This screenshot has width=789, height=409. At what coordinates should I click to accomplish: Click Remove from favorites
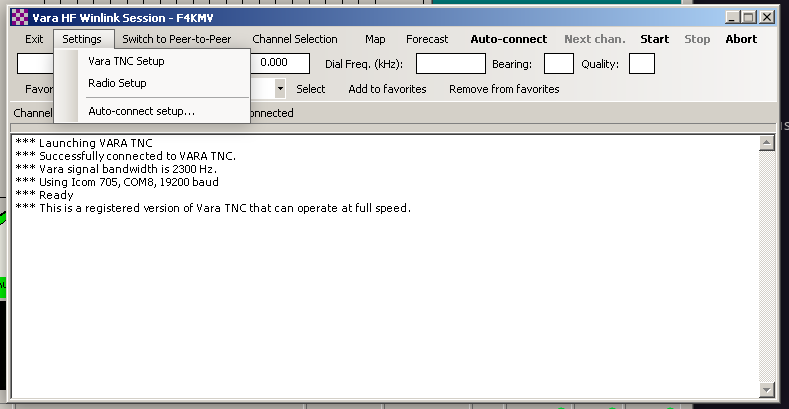click(x=503, y=89)
